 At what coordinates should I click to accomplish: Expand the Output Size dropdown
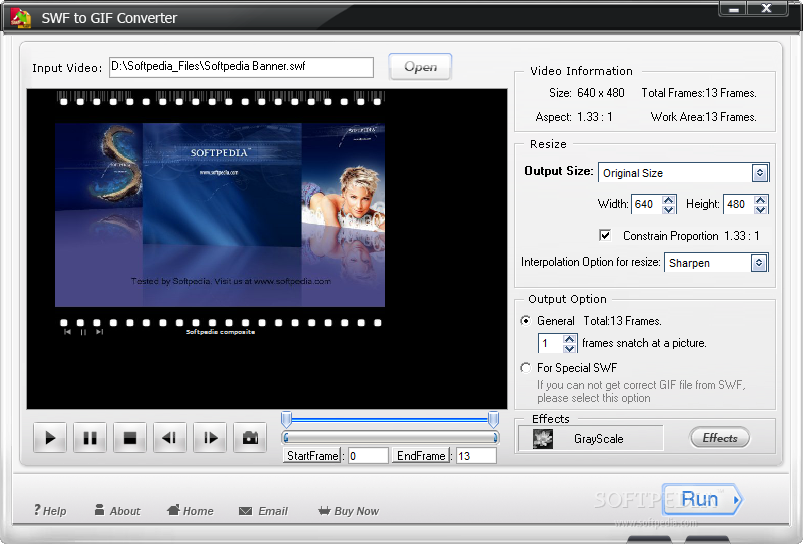[x=760, y=173]
